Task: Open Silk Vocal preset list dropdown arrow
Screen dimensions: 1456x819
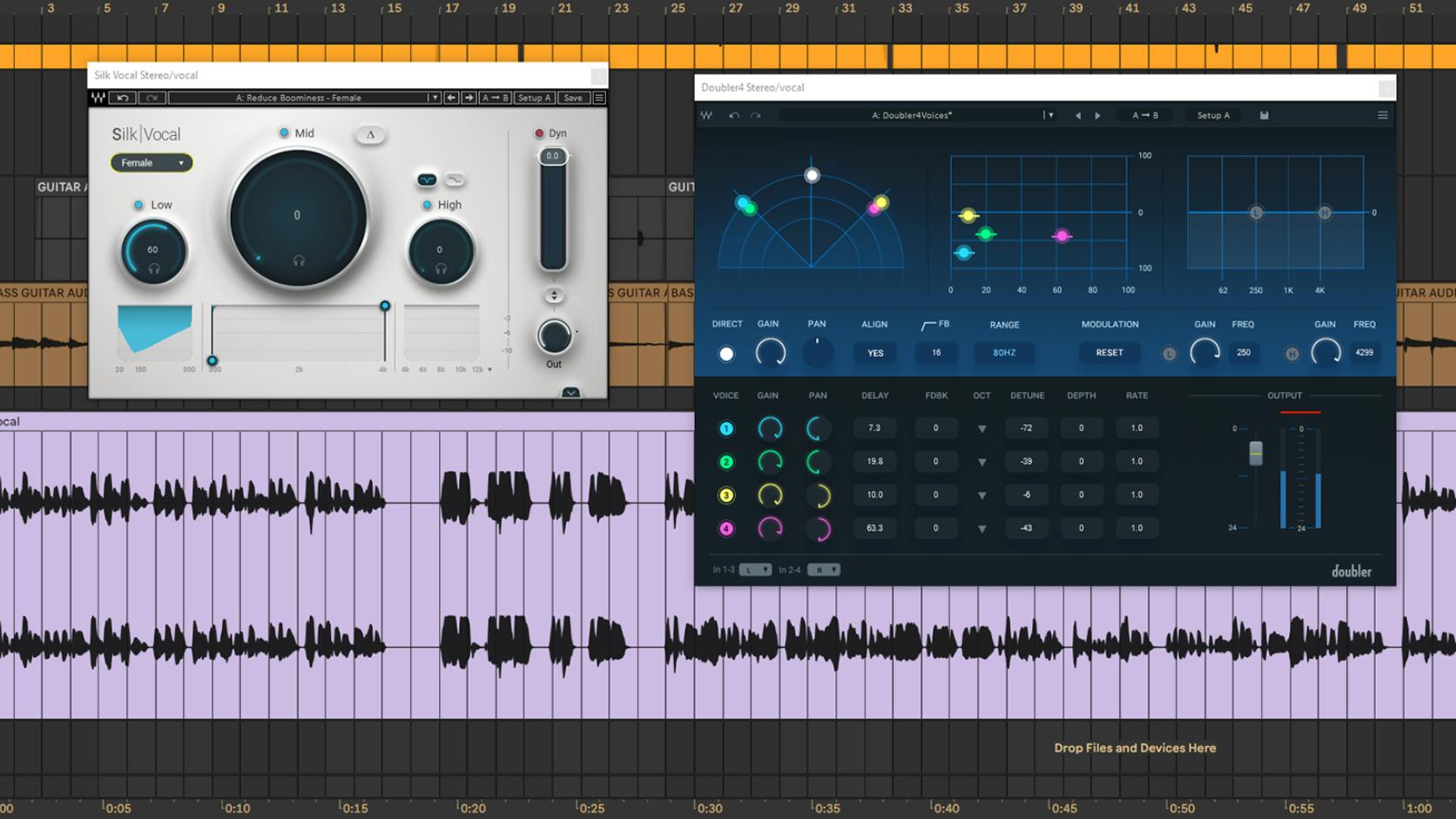Action: pyautogui.click(x=434, y=98)
